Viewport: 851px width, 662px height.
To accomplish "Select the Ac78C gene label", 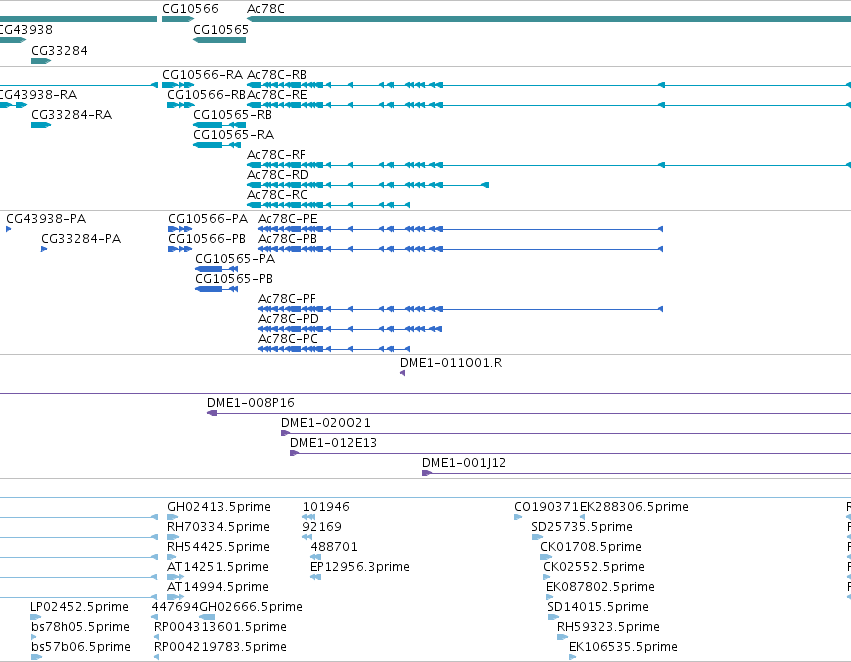I will (x=266, y=9).
